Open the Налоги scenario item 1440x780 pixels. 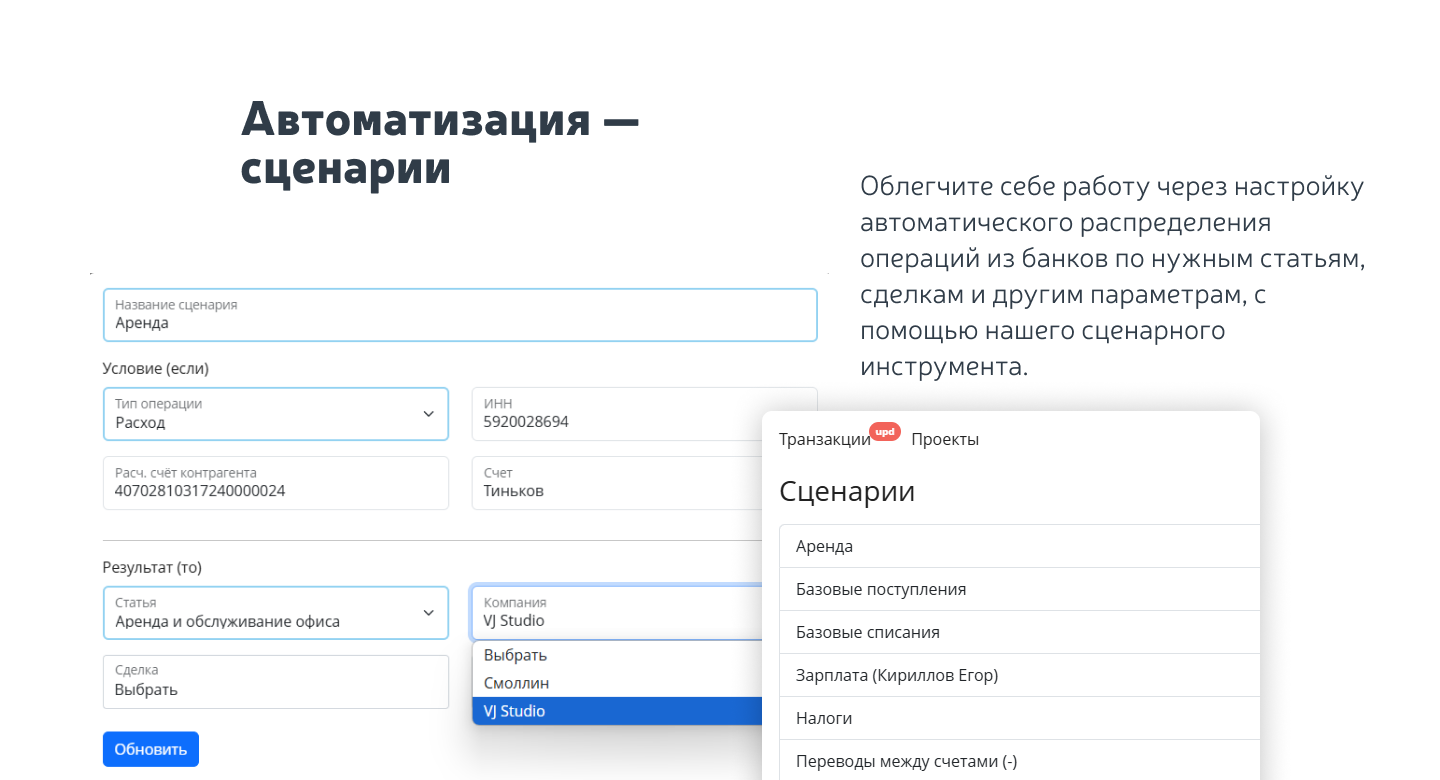pyautogui.click(x=1018, y=718)
